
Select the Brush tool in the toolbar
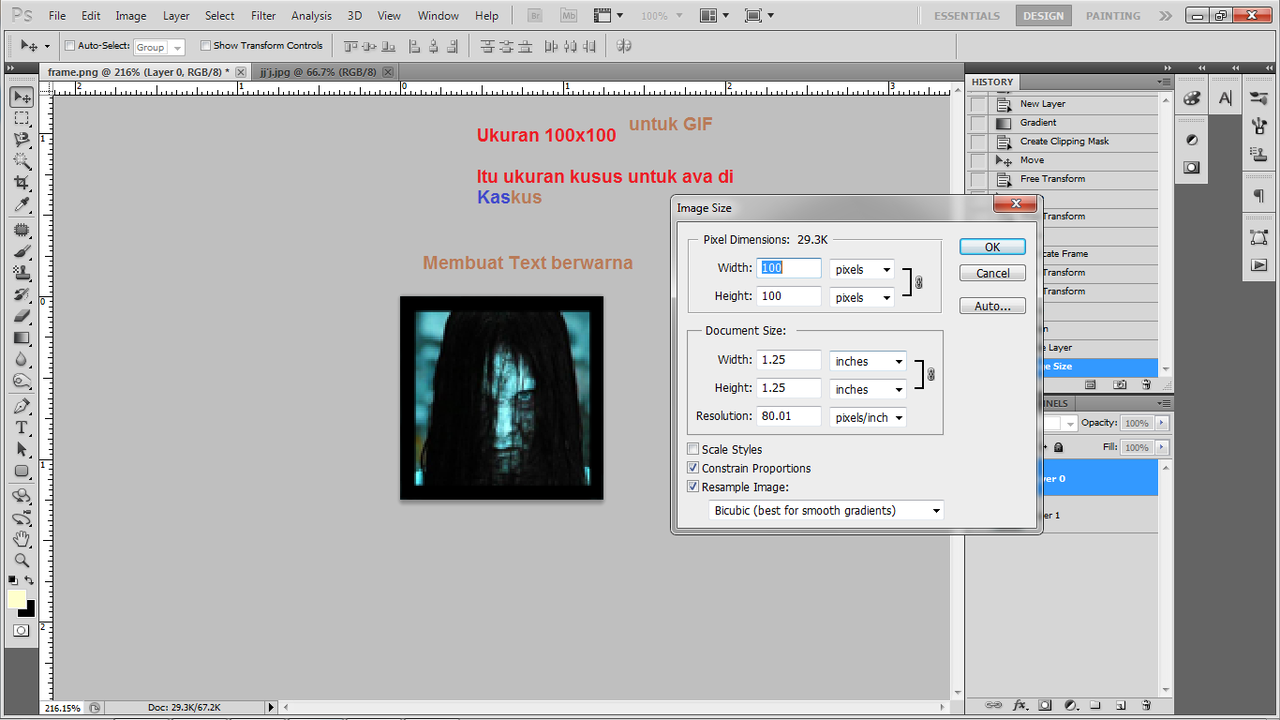21,252
